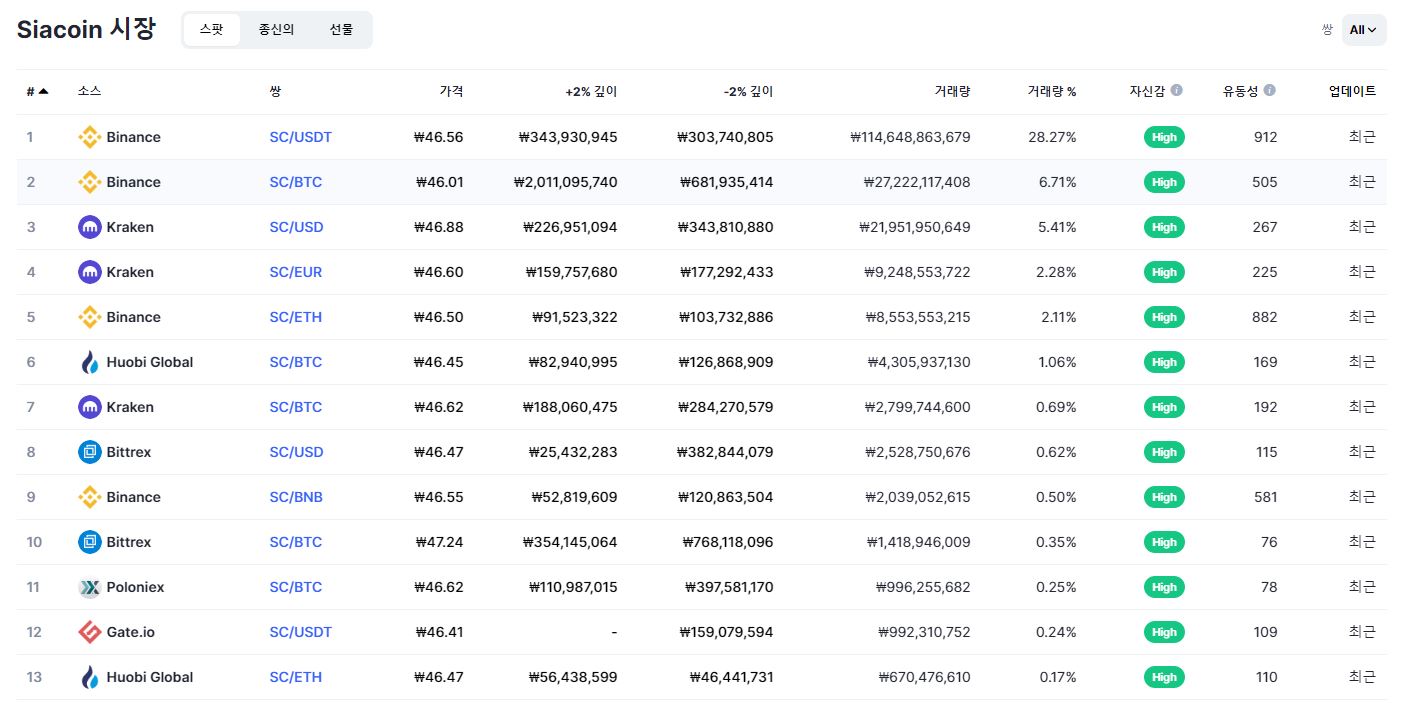Open the SC/BTC pair on Poloniex row 11
The height and width of the screenshot is (703, 1410).
(x=296, y=587)
